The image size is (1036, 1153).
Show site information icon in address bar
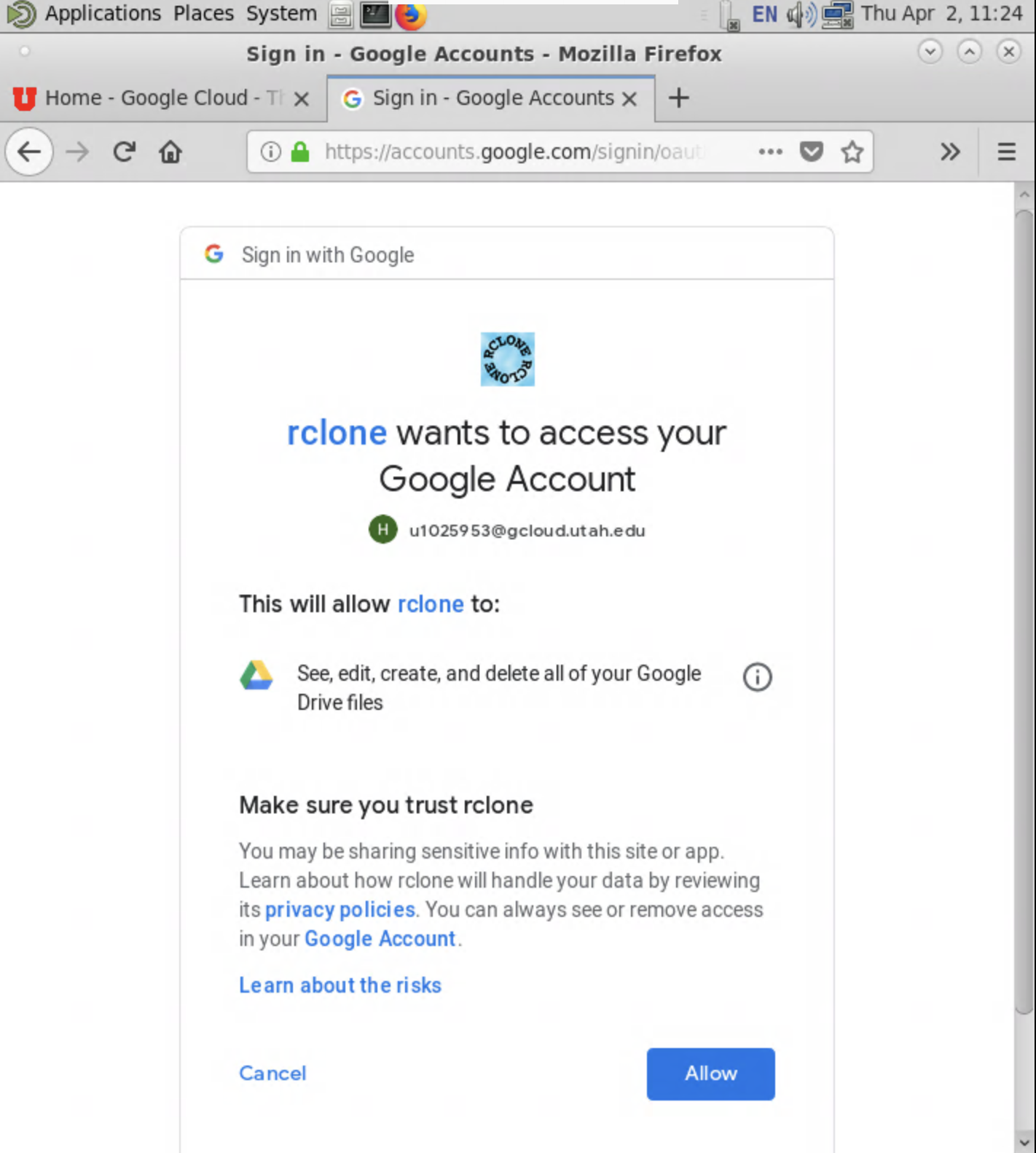[x=271, y=152]
